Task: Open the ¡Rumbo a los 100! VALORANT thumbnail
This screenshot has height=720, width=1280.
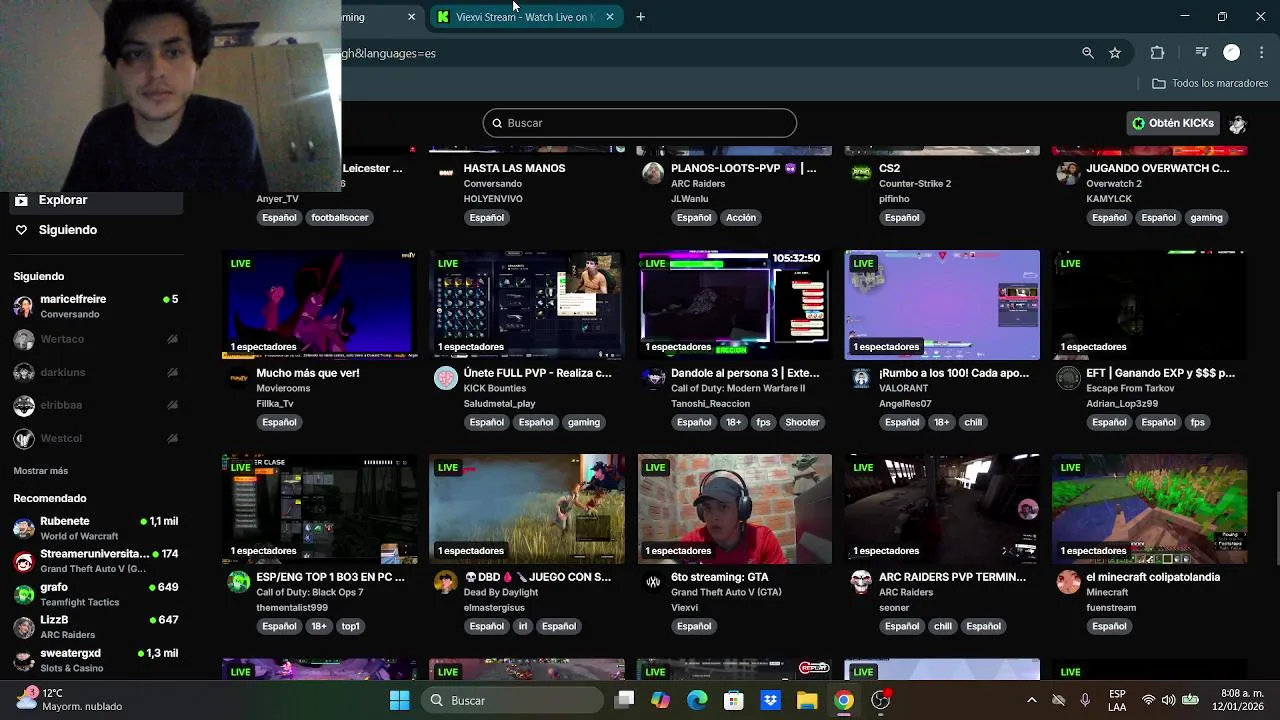Action: (x=942, y=305)
